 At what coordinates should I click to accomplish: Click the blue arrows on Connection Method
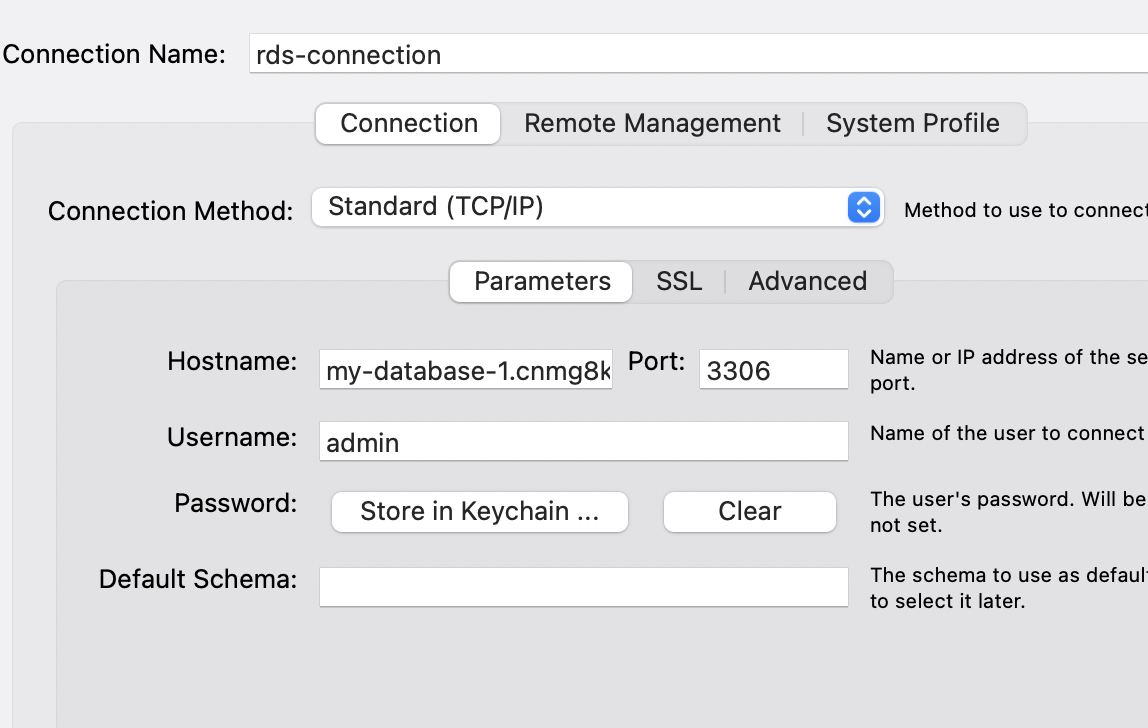coord(863,207)
